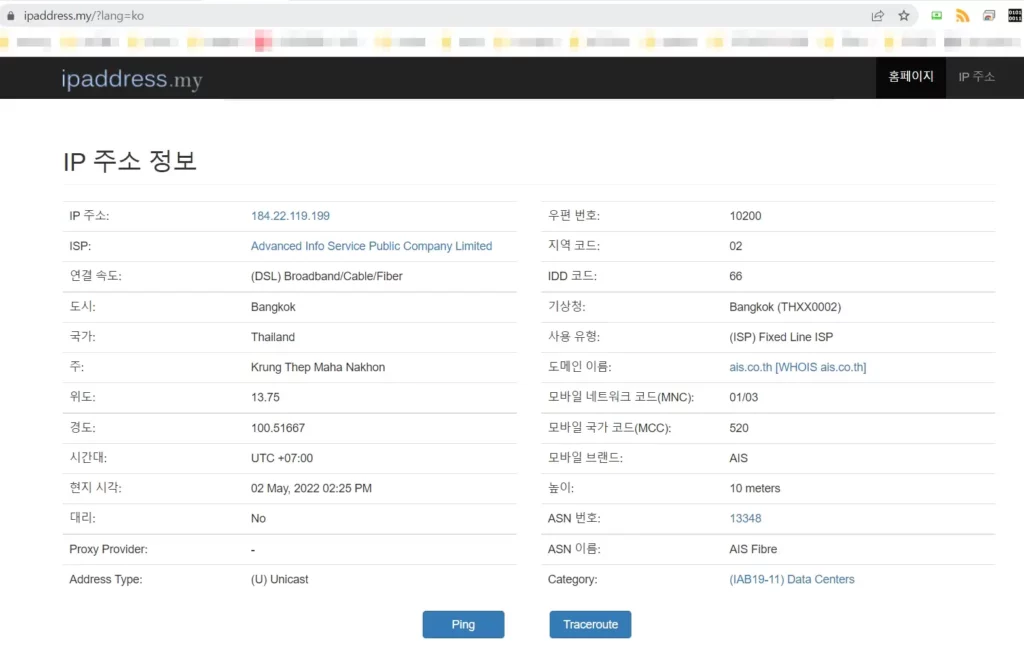Click the Category label
This screenshot has width=1024, height=656.
573,579
